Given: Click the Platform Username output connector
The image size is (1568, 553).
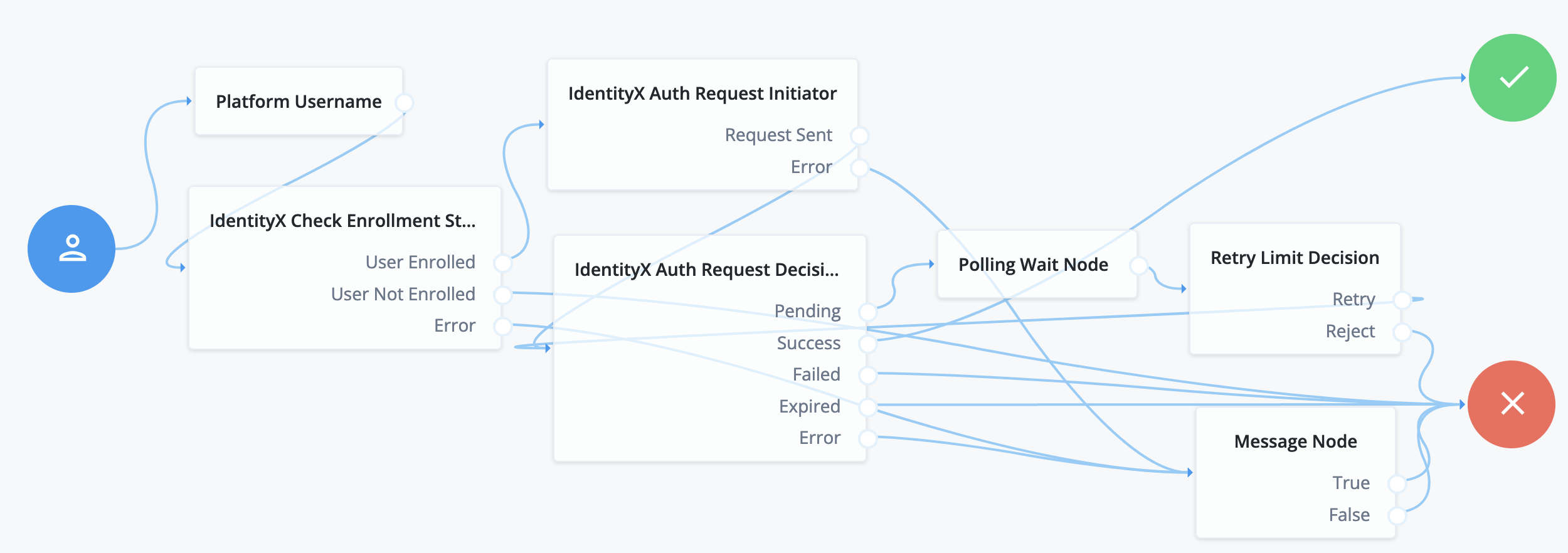Looking at the screenshot, I should 405,102.
